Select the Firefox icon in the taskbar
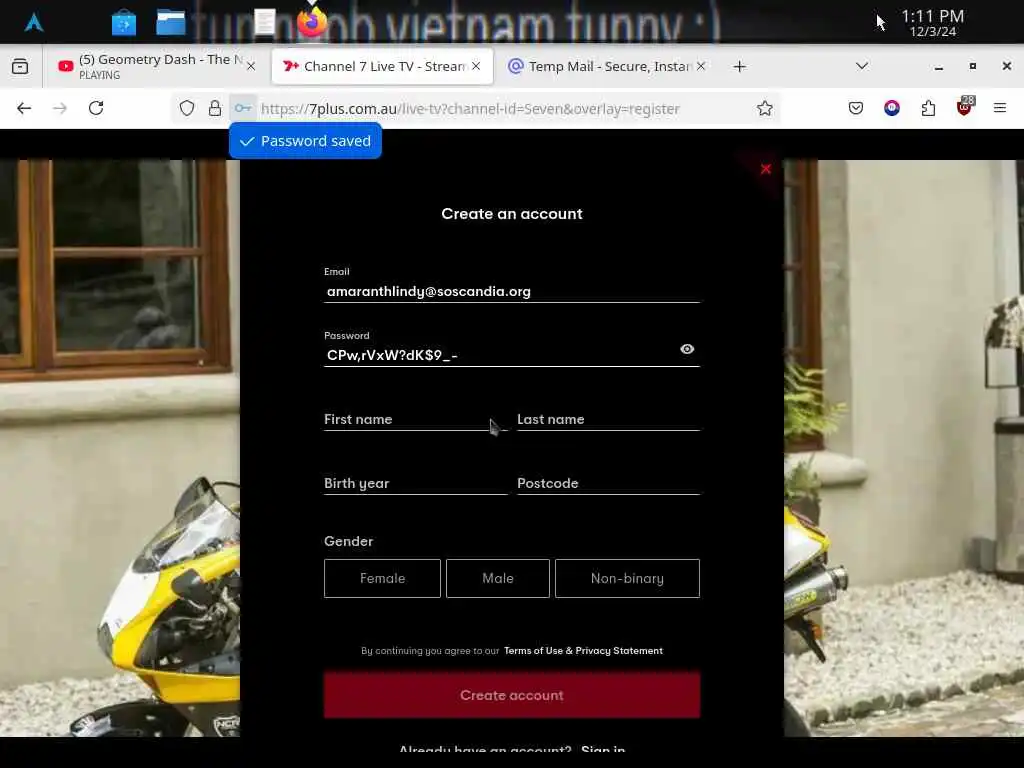Screen dimensions: 1024x768 [x=312, y=22]
